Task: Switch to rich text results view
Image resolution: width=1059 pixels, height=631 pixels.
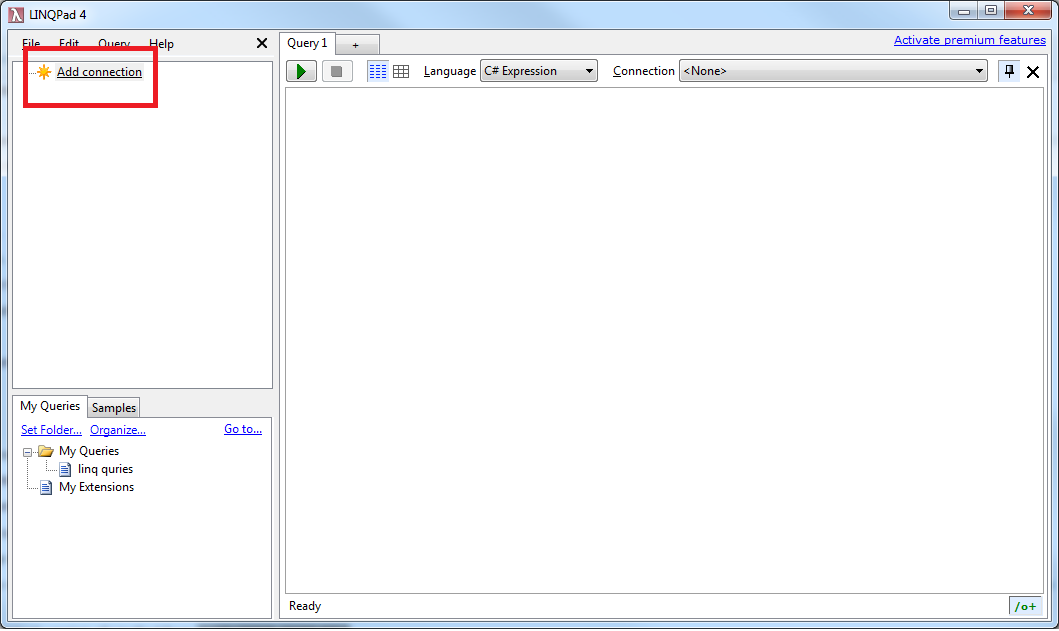Action: 378,72
